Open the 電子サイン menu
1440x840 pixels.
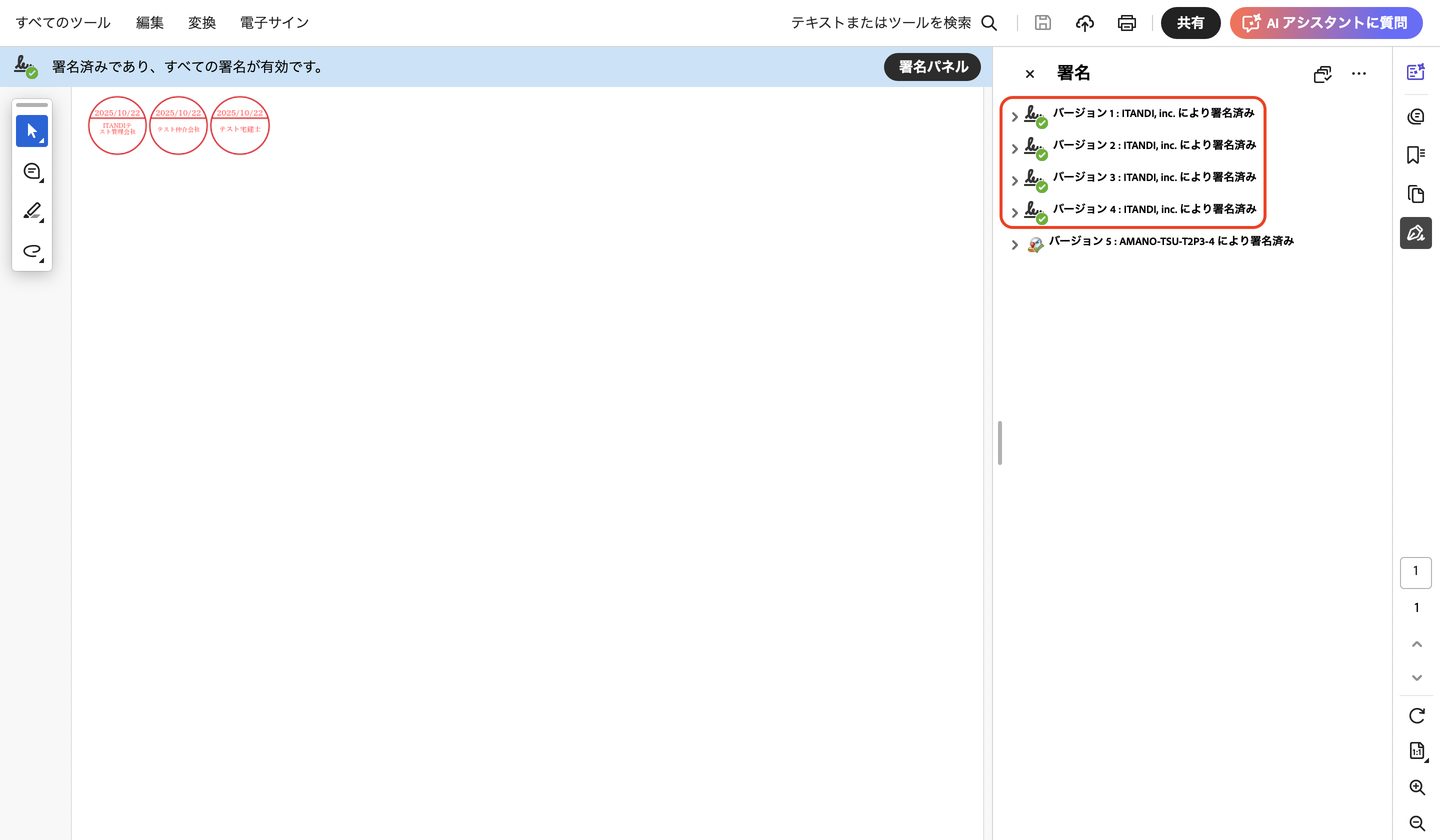click(274, 23)
